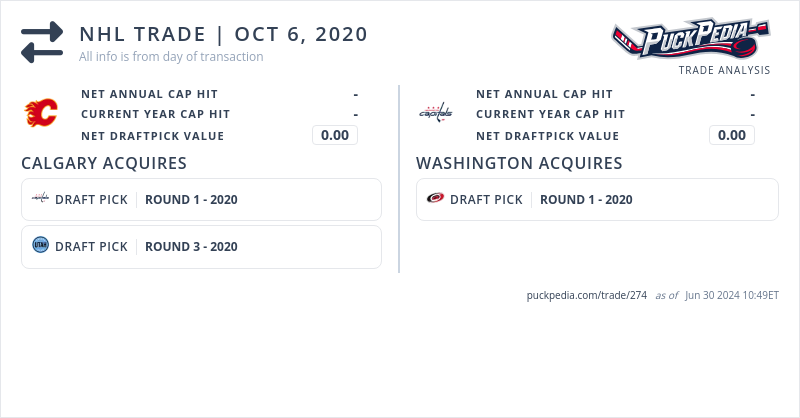The height and width of the screenshot is (418, 800).
Task: Click the 'All info is from day of transaction' note
Action: coord(171,57)
